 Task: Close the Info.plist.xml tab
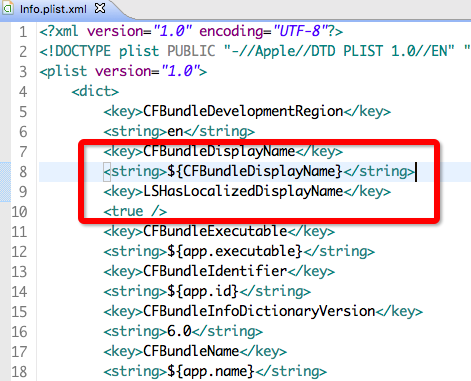coord(100,9)
